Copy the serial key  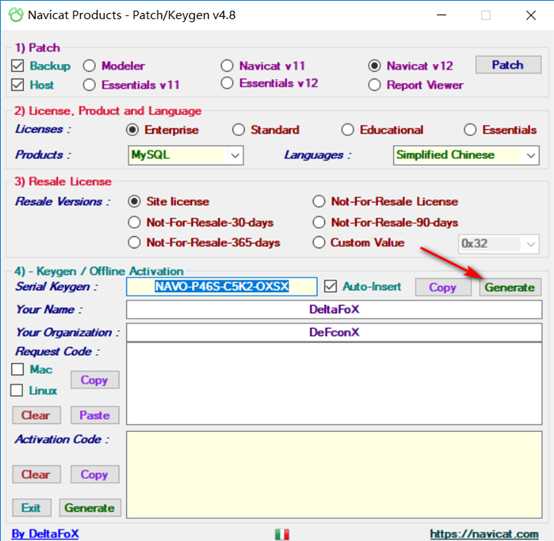pyautogui.click(x=443, y=287)
